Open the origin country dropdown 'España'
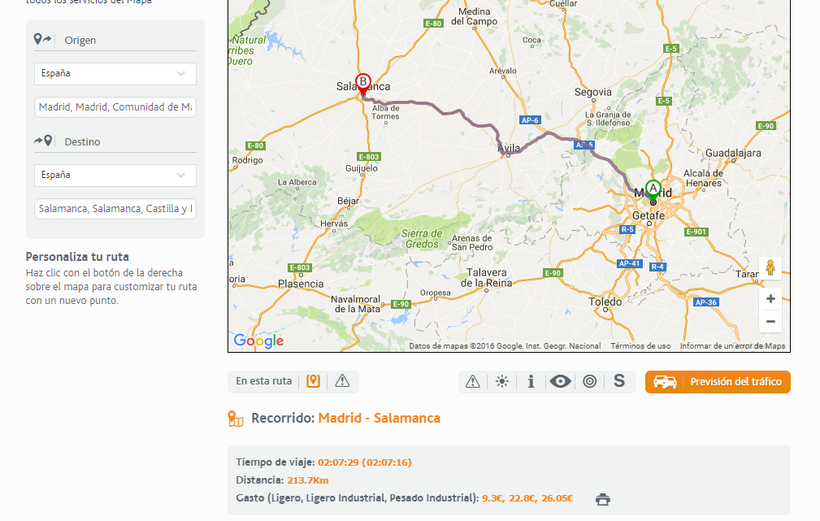Image resolution: width=820 pixels, height=521 pixels. 115,74
